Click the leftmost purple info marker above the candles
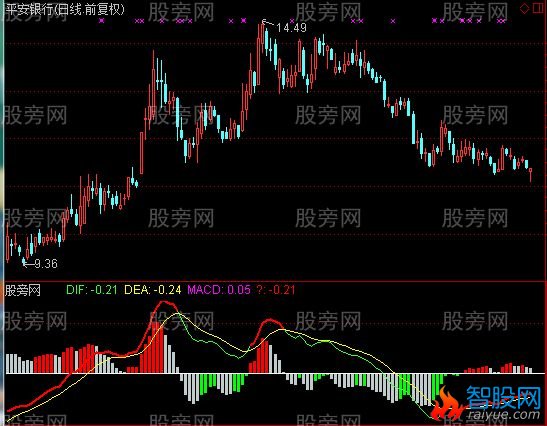The image size is (547, 426). pyautogui.click(x=102, y=21)
